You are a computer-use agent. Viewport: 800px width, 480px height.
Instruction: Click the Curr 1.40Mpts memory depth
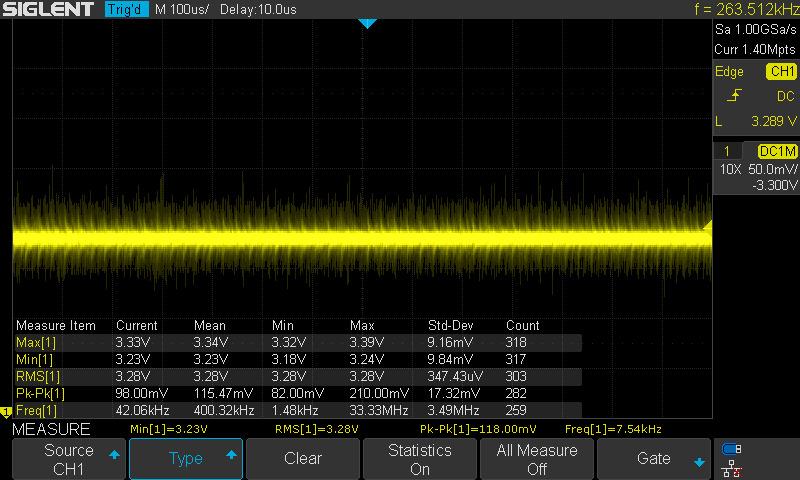(755, 49)
